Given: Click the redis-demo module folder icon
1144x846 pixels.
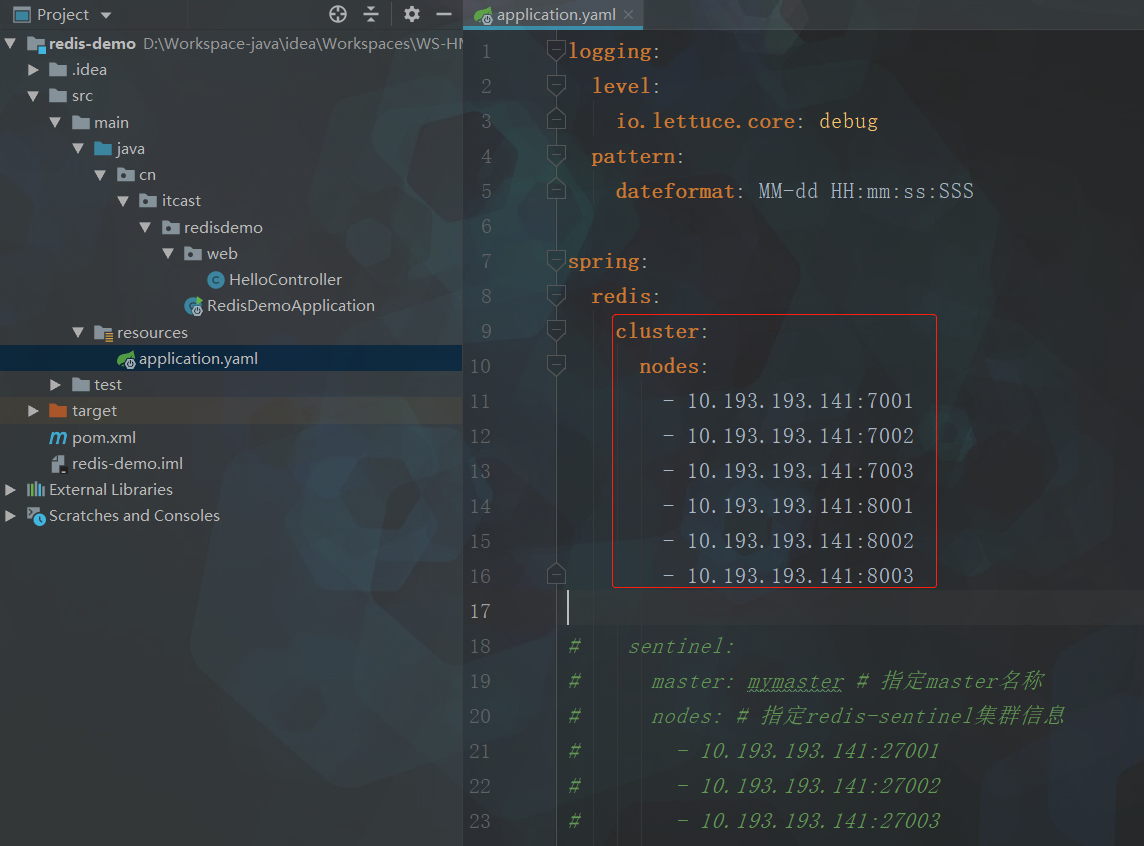Looking at the screenshot, I should pyautogui.click(x=36, y=44).
